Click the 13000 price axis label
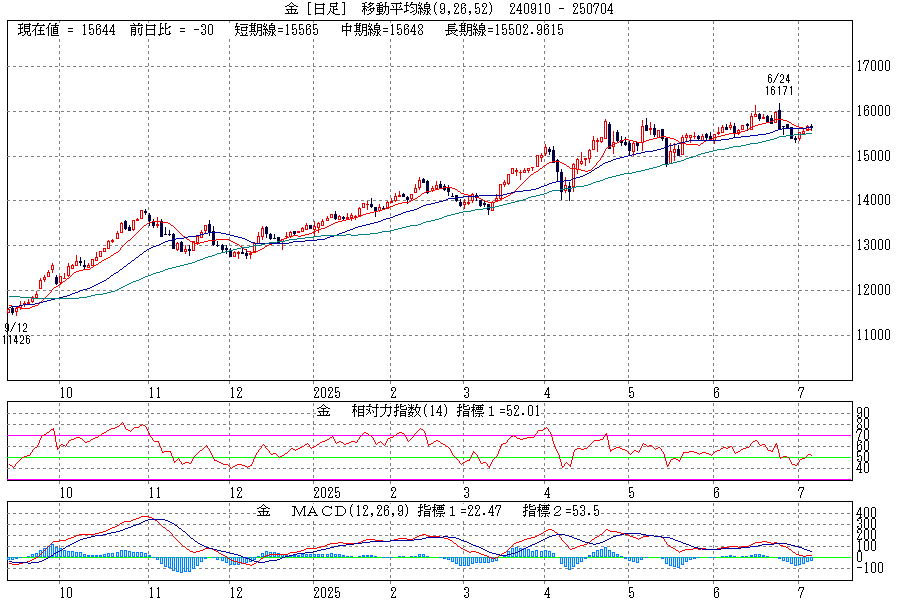This screenshot has height=600, width=900. [x=874, y=245]
